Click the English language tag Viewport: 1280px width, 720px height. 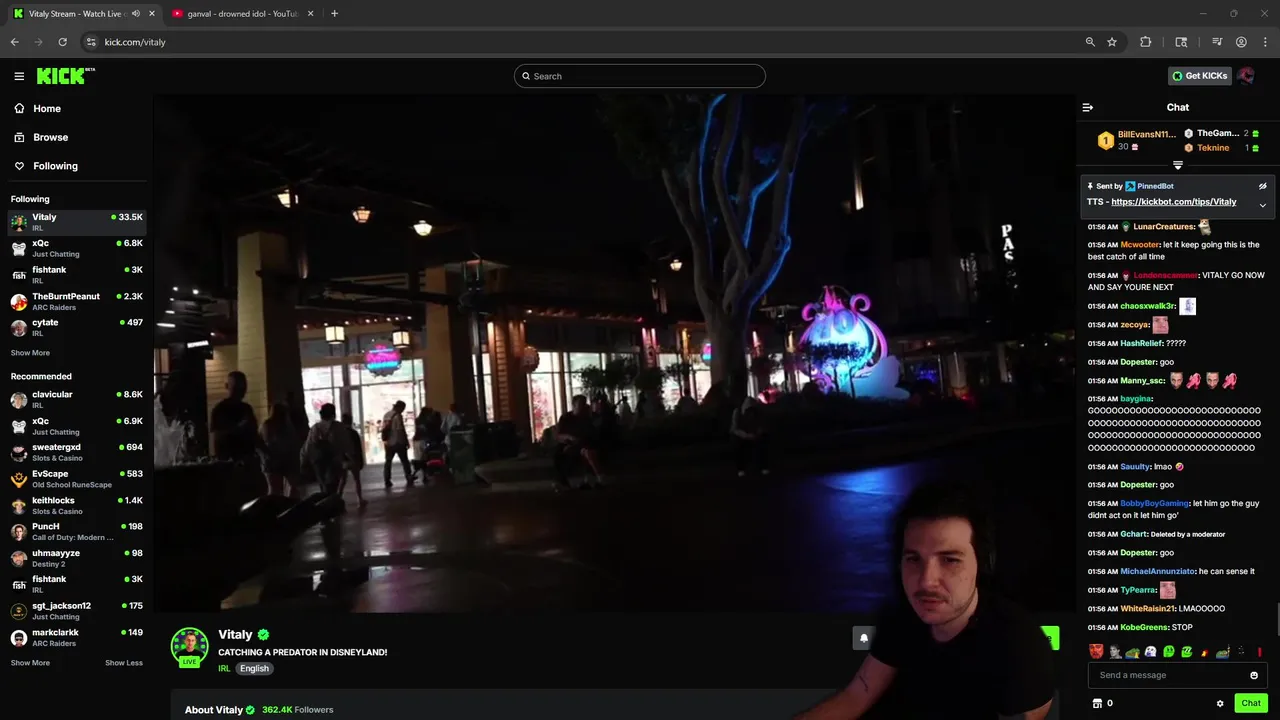(254, 668)
